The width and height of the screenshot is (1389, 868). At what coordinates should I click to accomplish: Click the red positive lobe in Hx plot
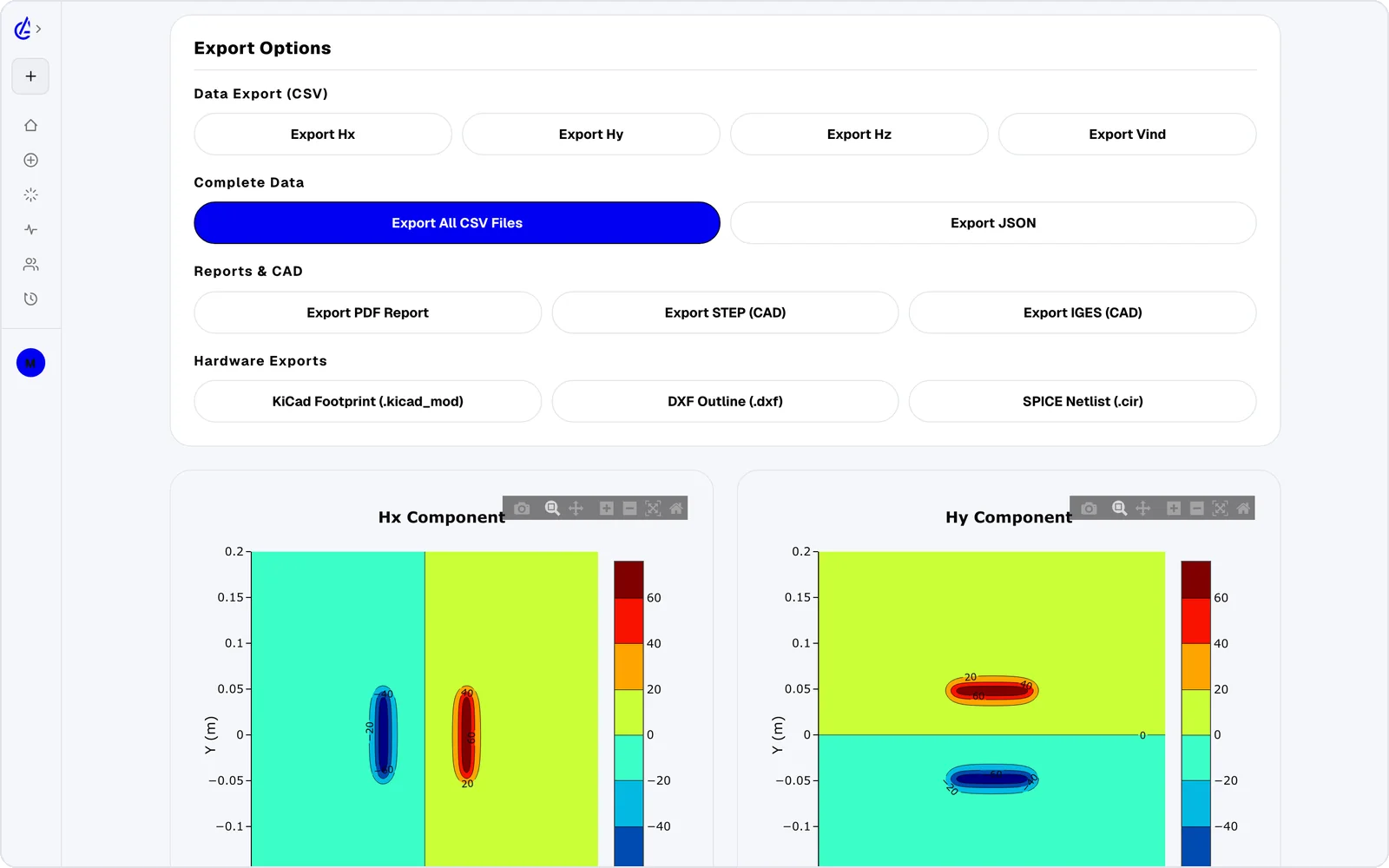point(467,735)
